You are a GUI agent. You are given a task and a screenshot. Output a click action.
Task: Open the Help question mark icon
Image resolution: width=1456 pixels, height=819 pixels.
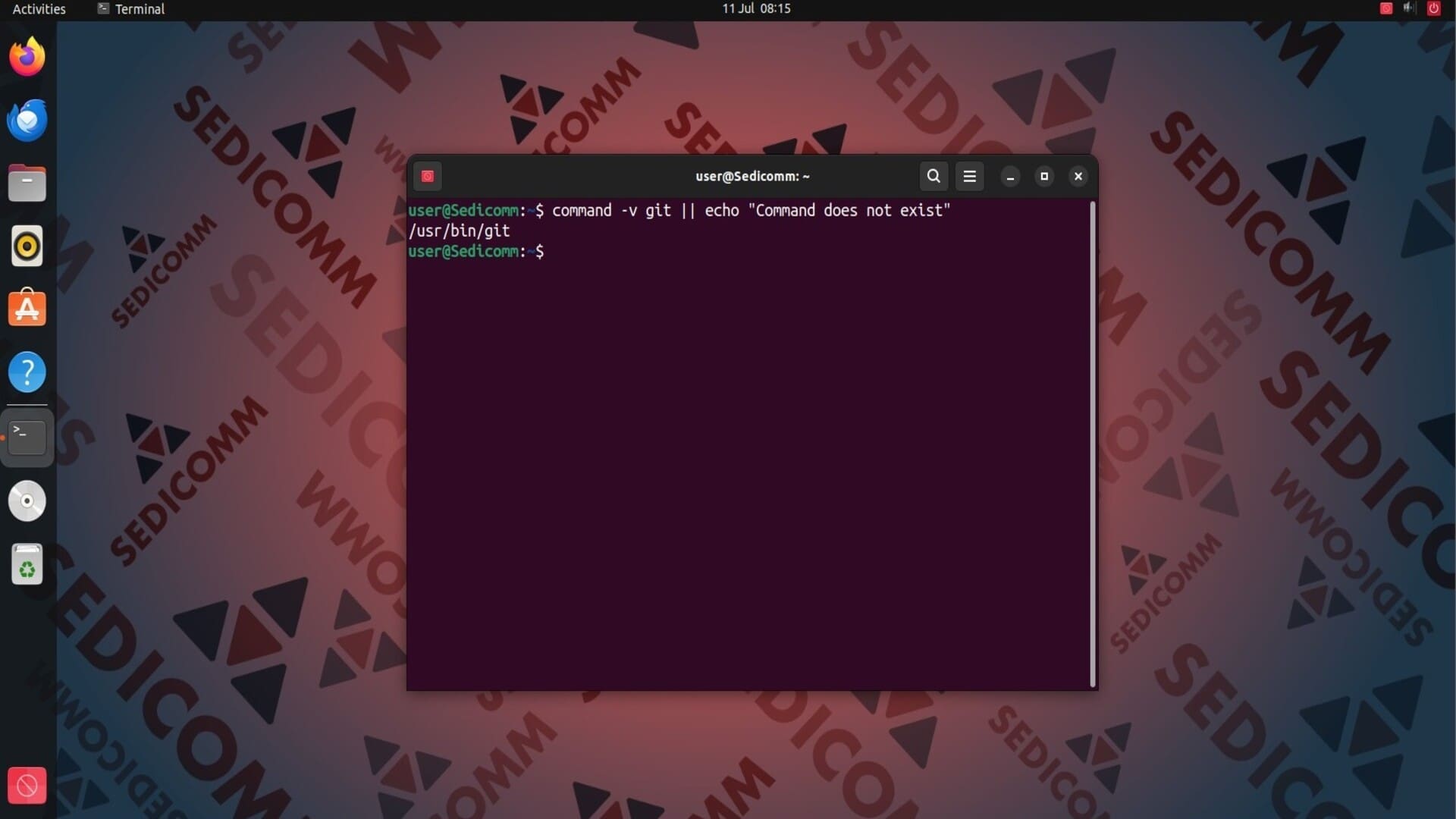point(27,372)
